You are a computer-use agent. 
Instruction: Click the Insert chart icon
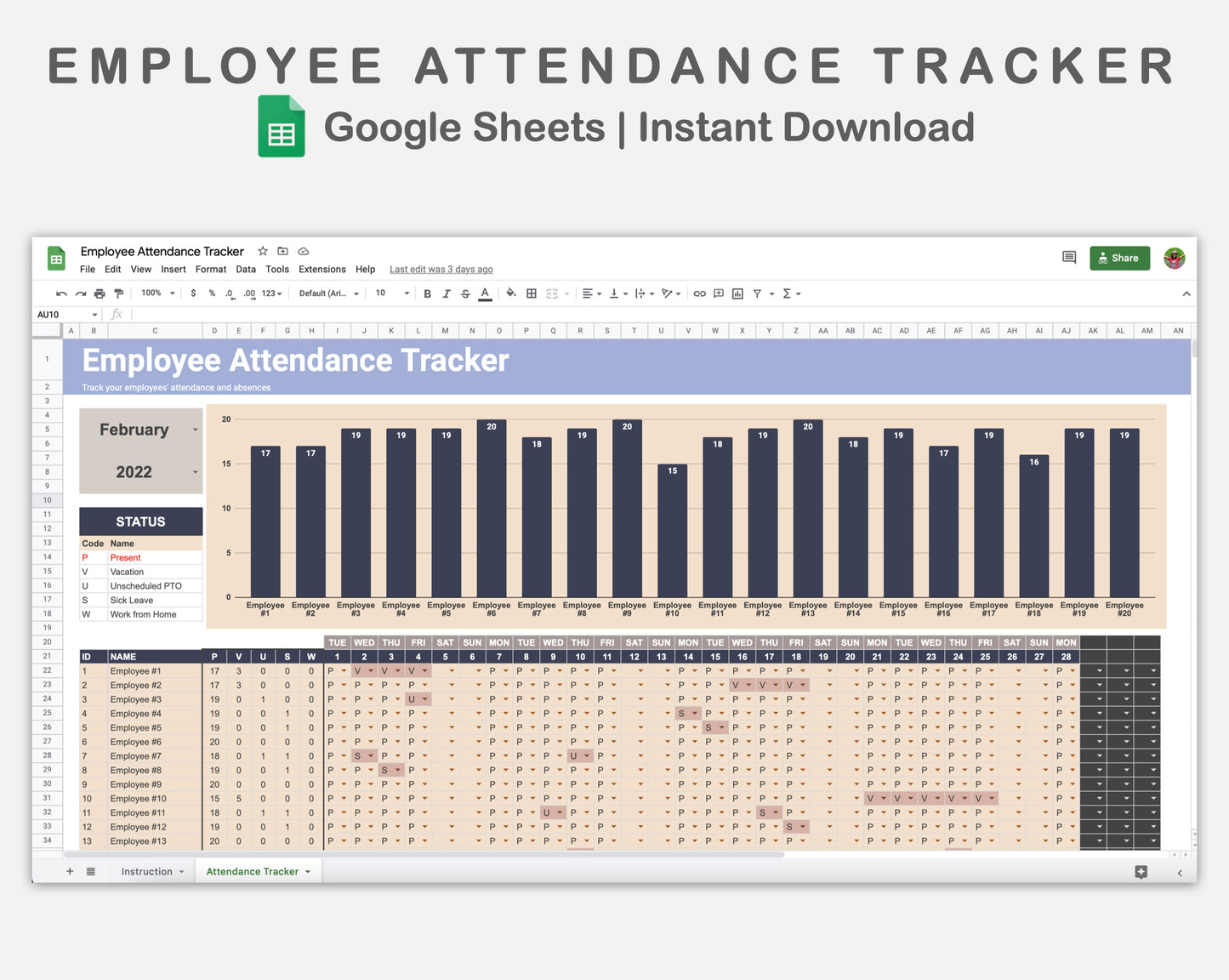[x=737, y=293]
